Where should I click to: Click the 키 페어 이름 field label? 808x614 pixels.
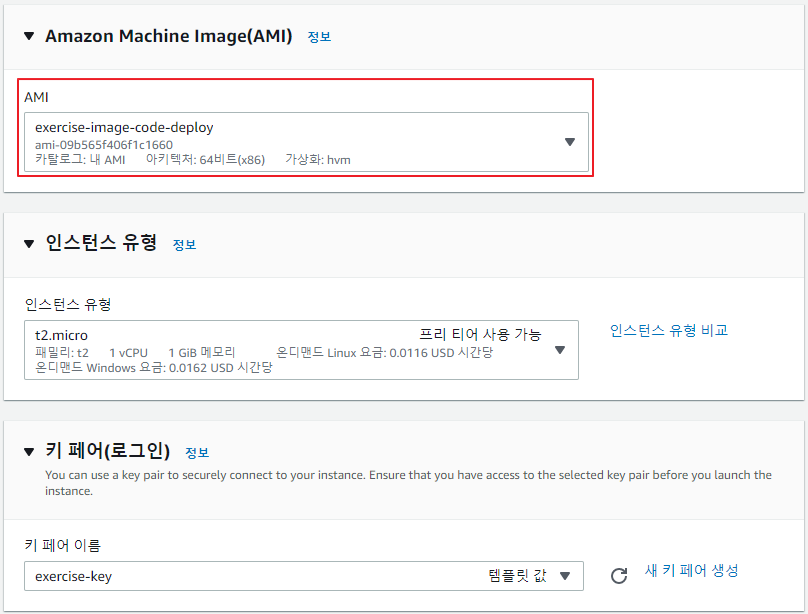(62, 545)
